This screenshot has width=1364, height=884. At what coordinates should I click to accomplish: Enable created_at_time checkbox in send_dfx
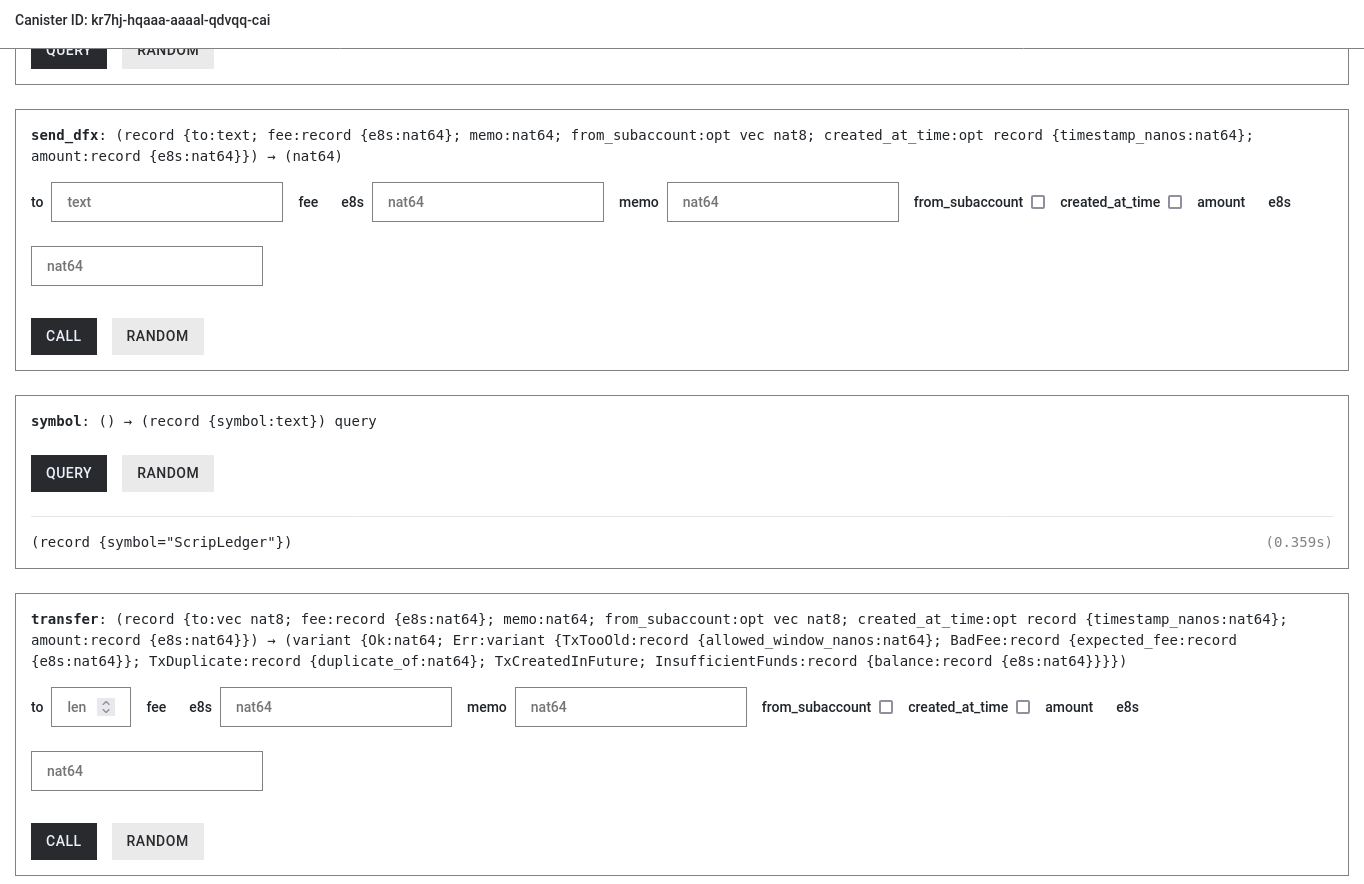click(x=1175, y=202)
